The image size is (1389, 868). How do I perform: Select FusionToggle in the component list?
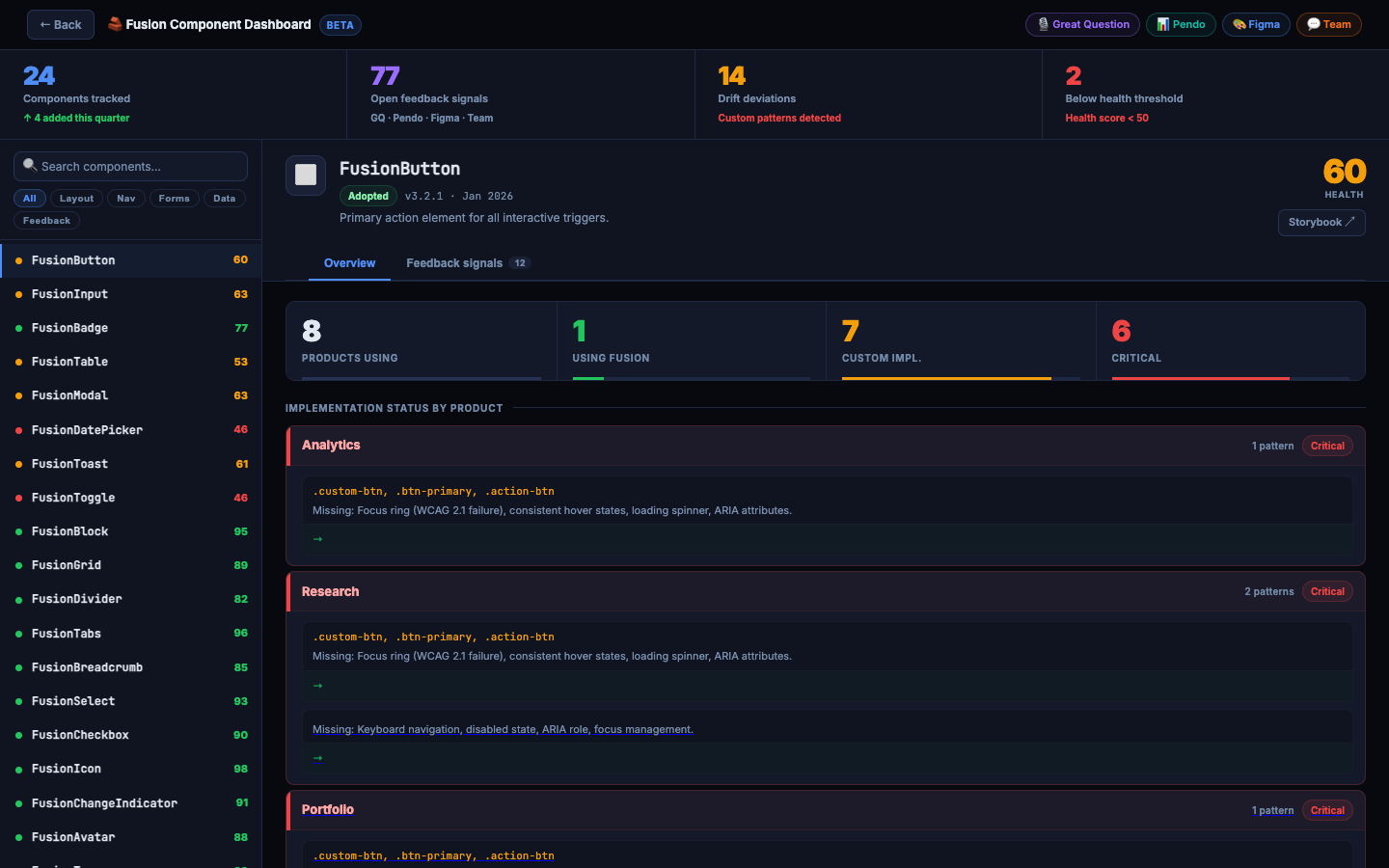coord(131,498)
